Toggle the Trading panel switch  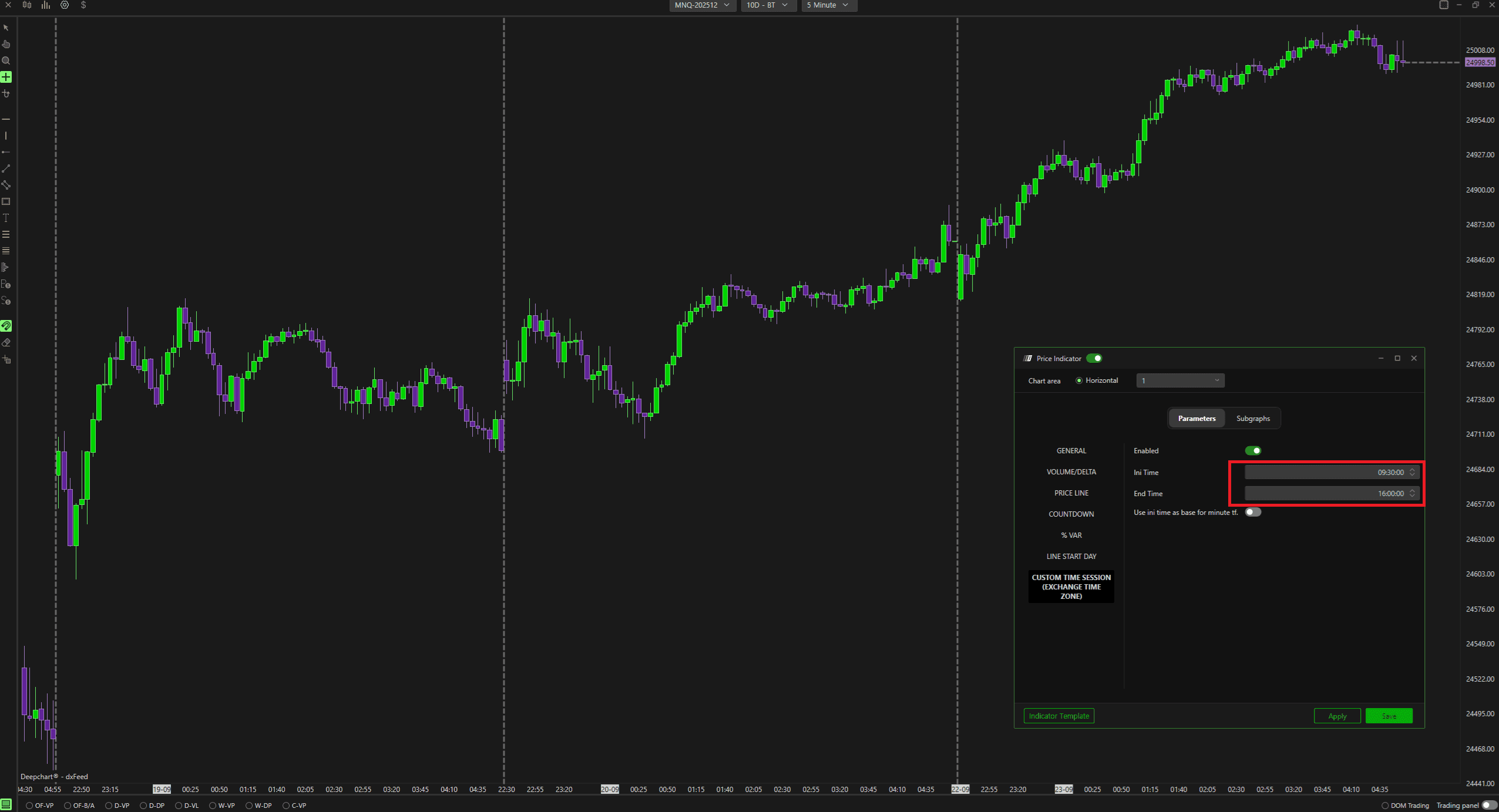(1488, 805)
